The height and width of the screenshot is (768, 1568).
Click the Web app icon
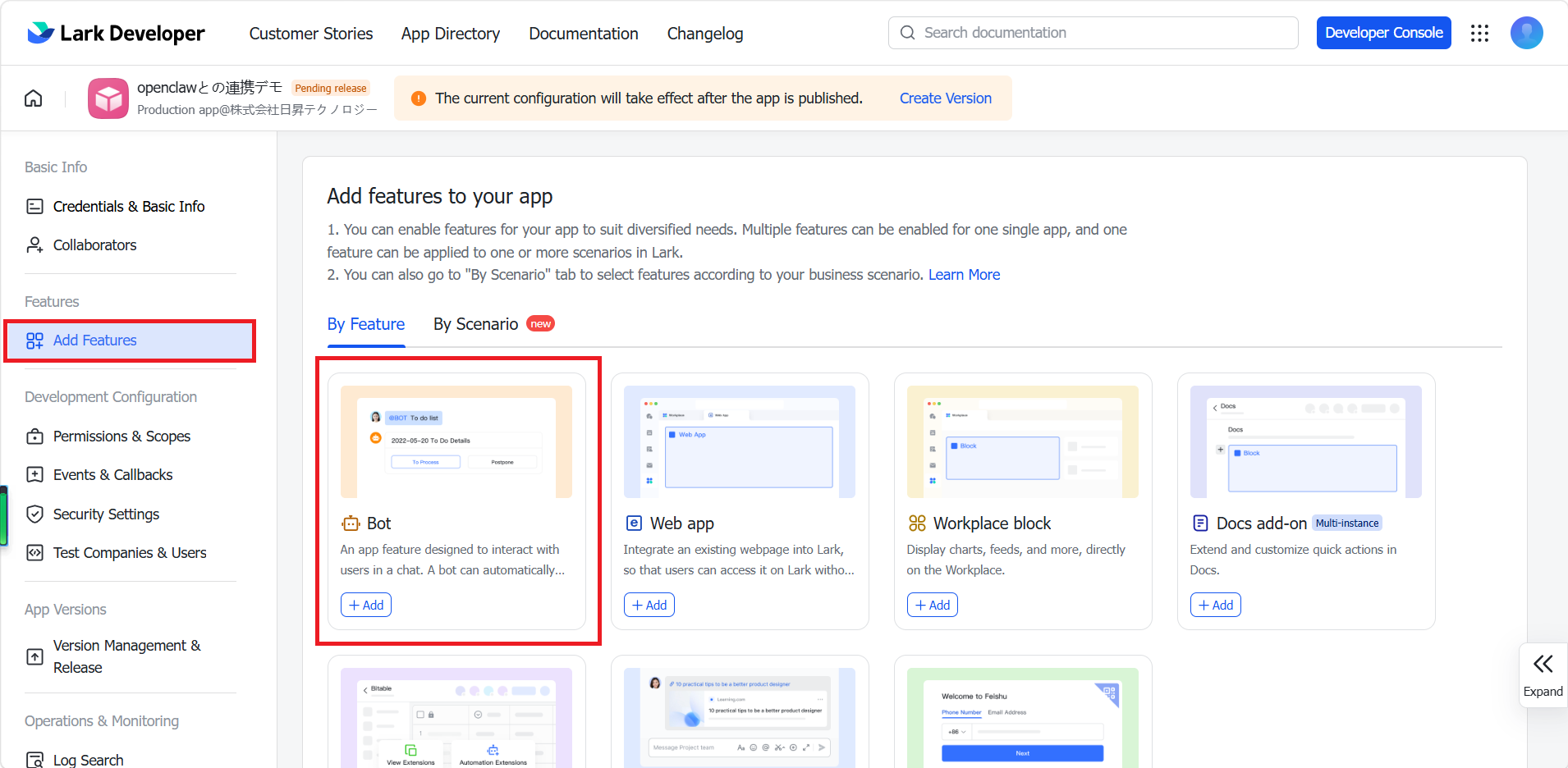point(634,523)
